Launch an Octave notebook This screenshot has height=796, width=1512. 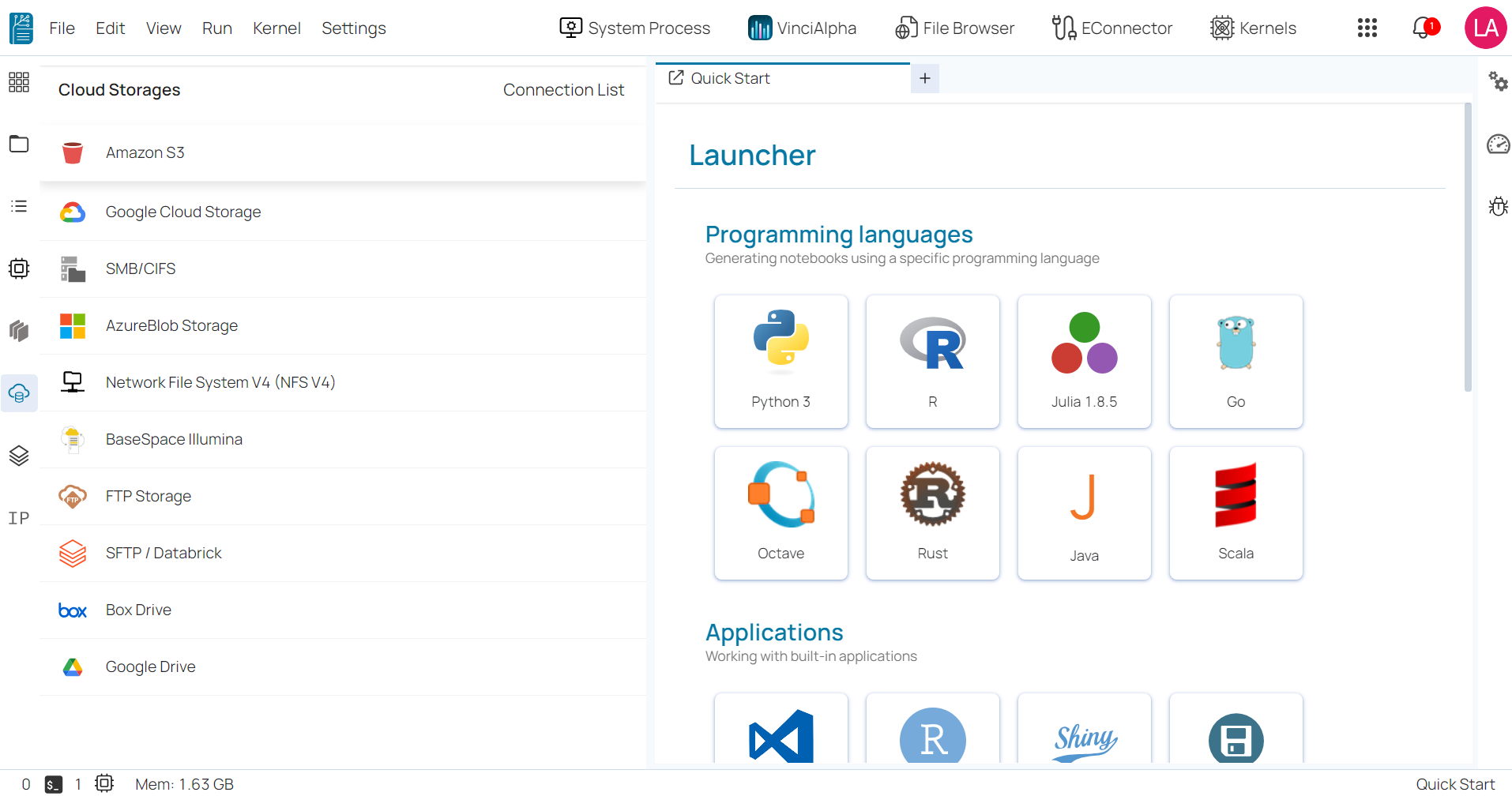pyautogui.click(x=781, y=513)
